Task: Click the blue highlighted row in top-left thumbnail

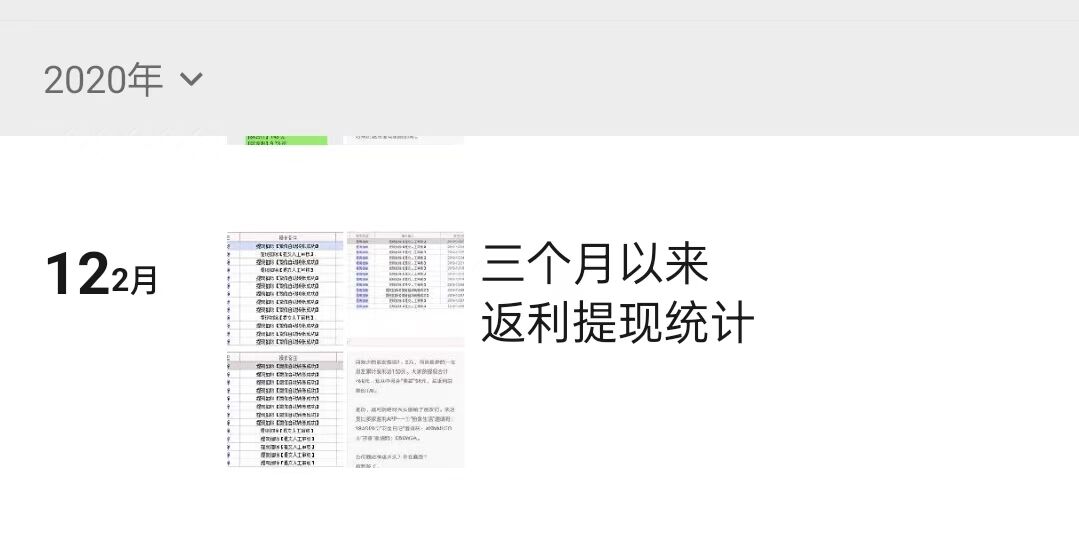Action: [287, 246]
